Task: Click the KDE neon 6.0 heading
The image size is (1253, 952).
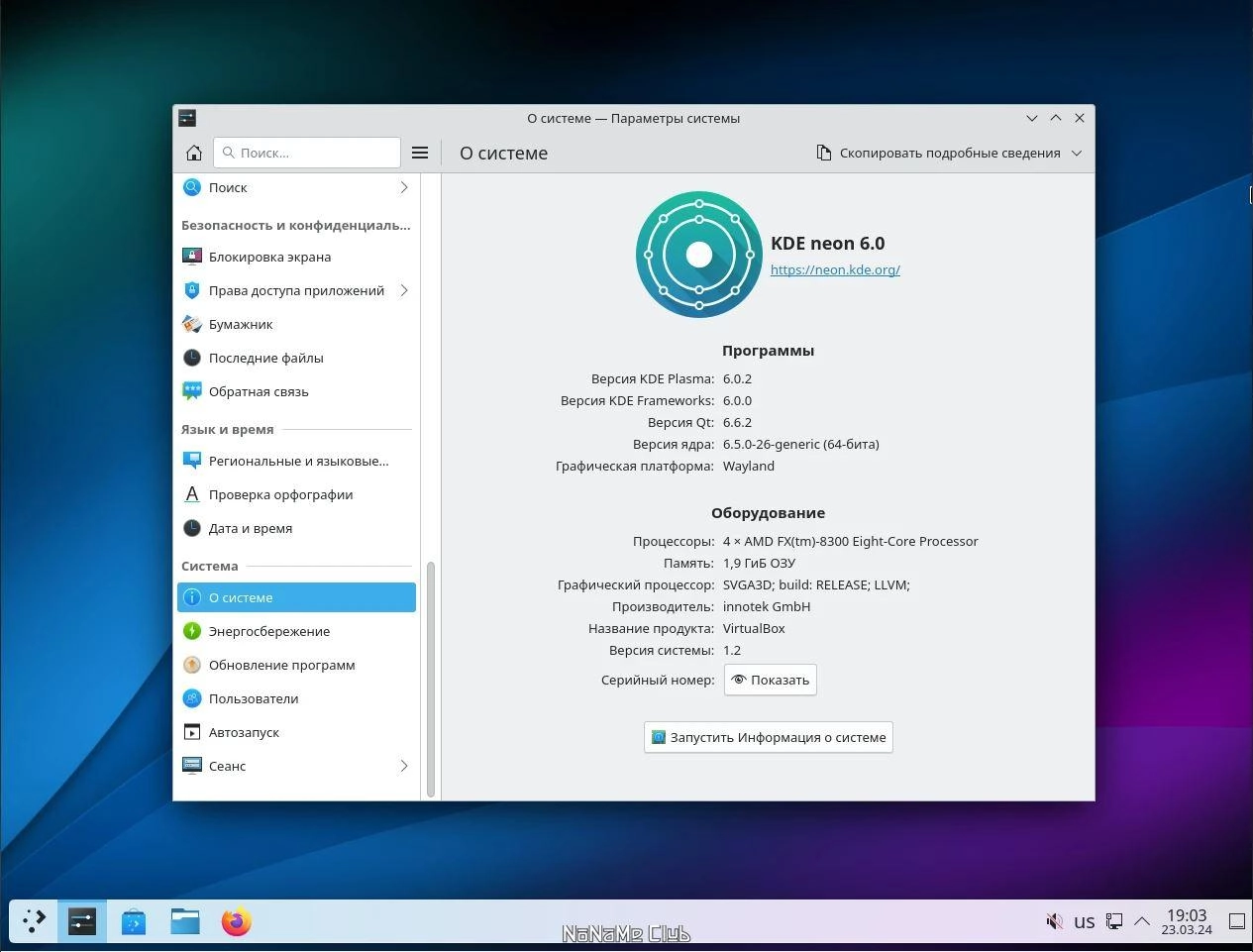Action: pos(828,243)
